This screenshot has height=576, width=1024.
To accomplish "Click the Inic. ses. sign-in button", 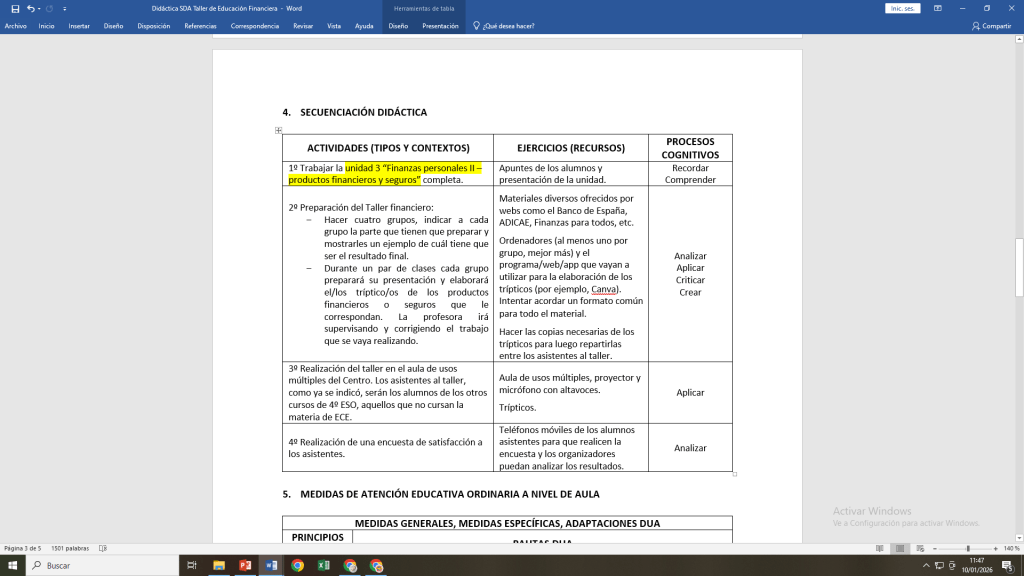I will [x=902, y=8].
